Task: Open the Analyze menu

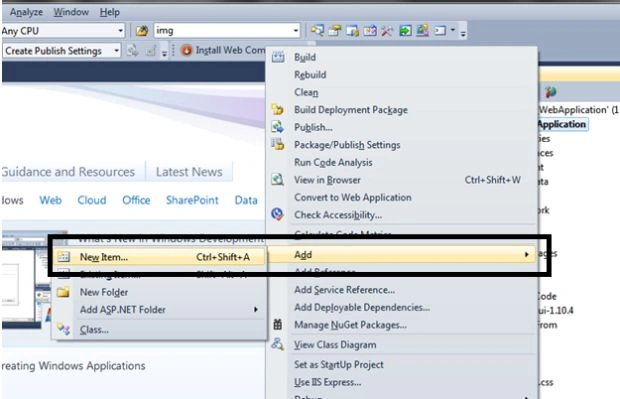Action: 26,12
